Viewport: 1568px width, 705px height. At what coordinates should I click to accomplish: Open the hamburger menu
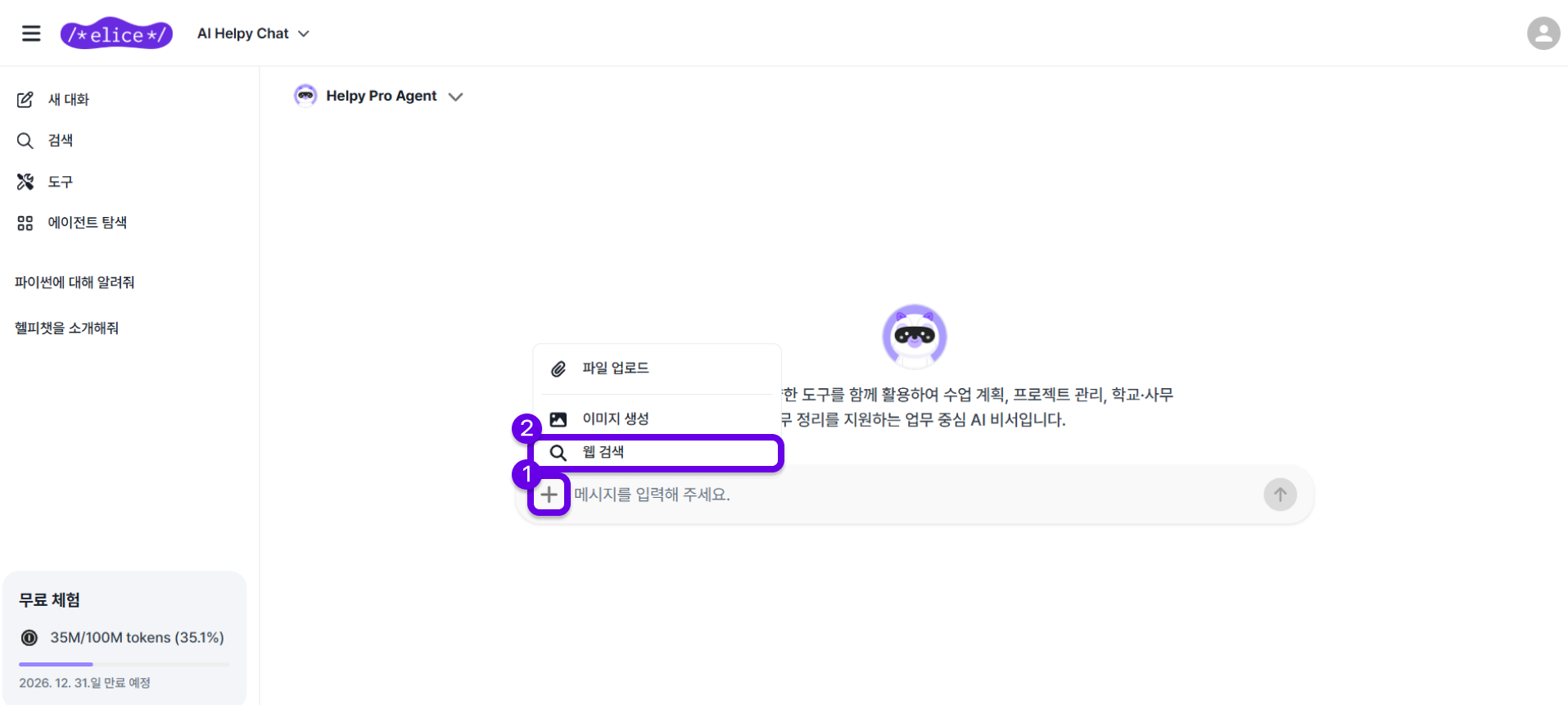(31, 34)
